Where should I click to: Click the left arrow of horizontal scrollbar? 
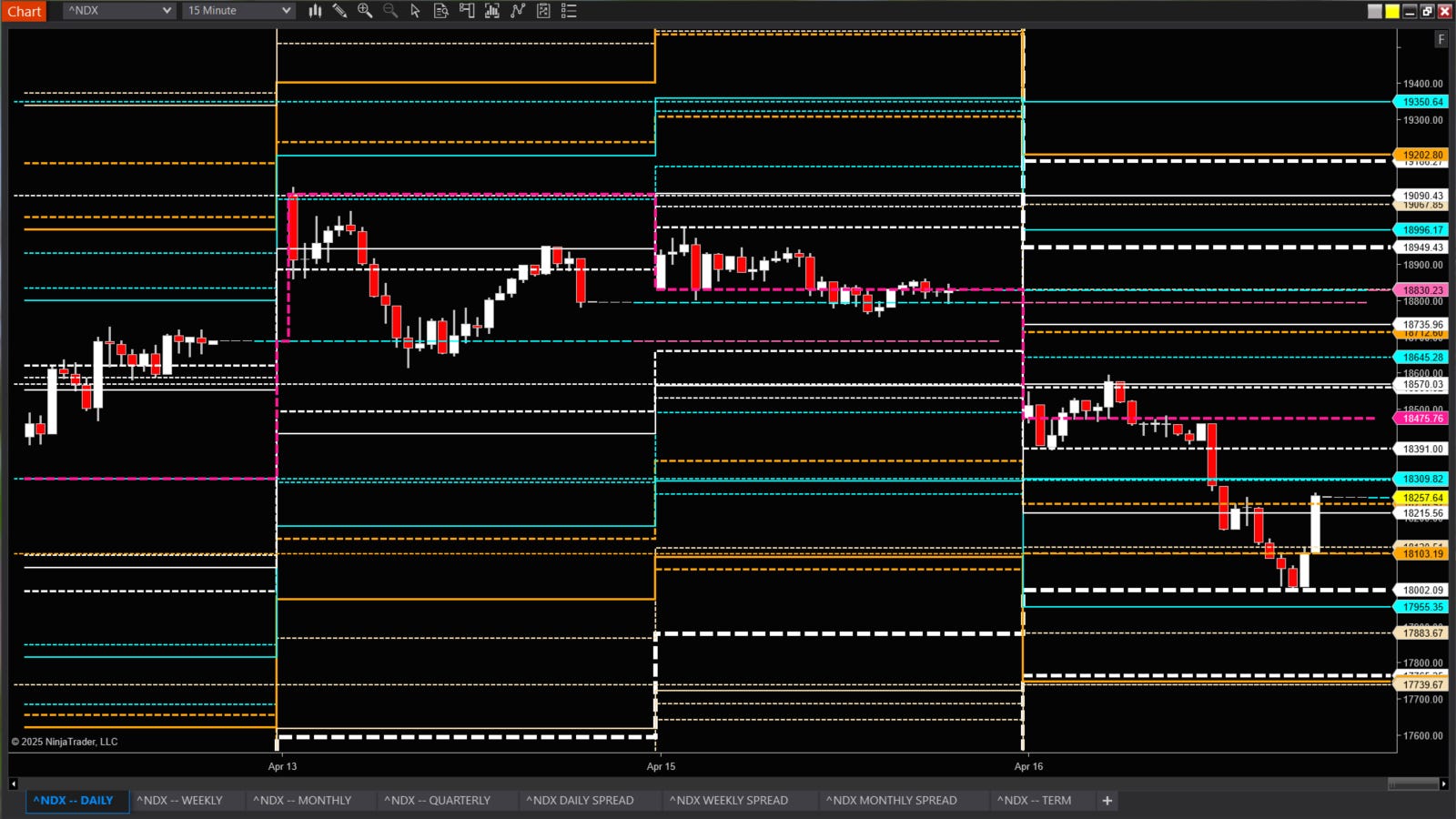13,784
